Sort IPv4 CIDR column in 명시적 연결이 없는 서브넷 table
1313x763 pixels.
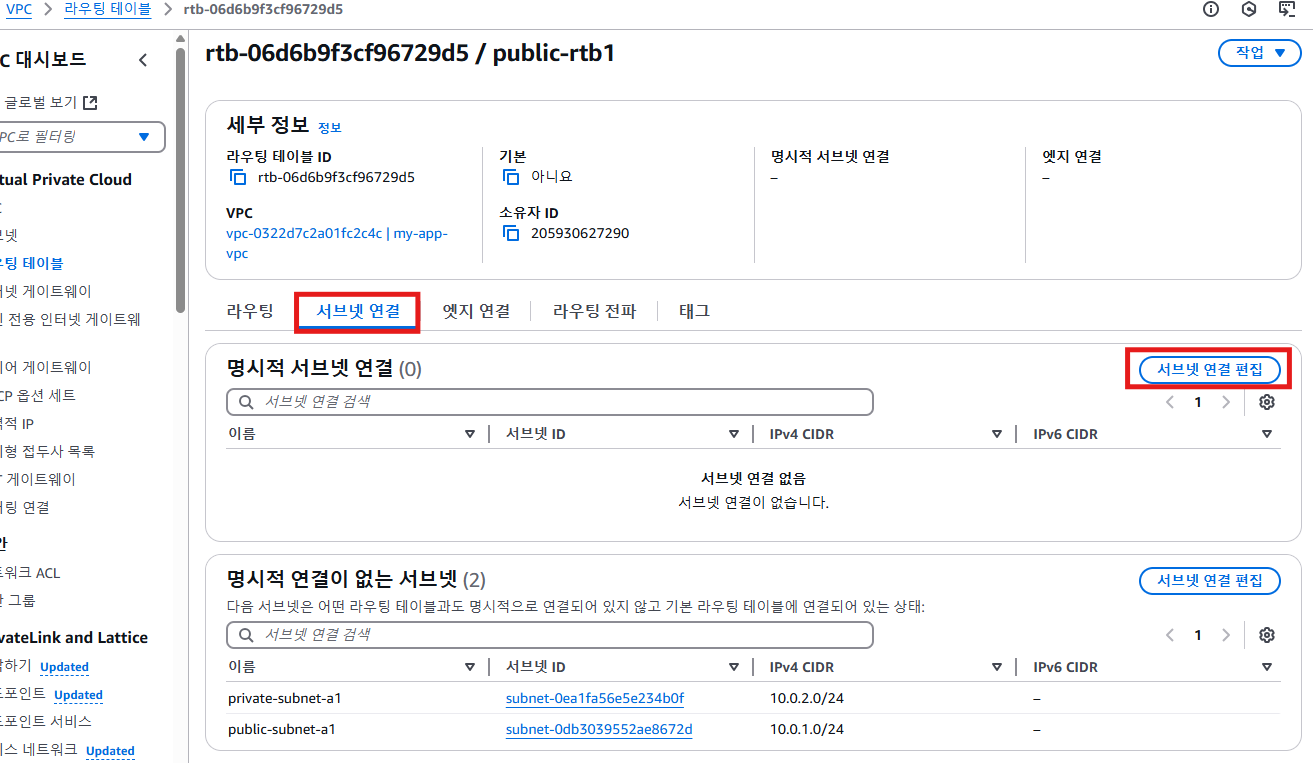point(997,667)
